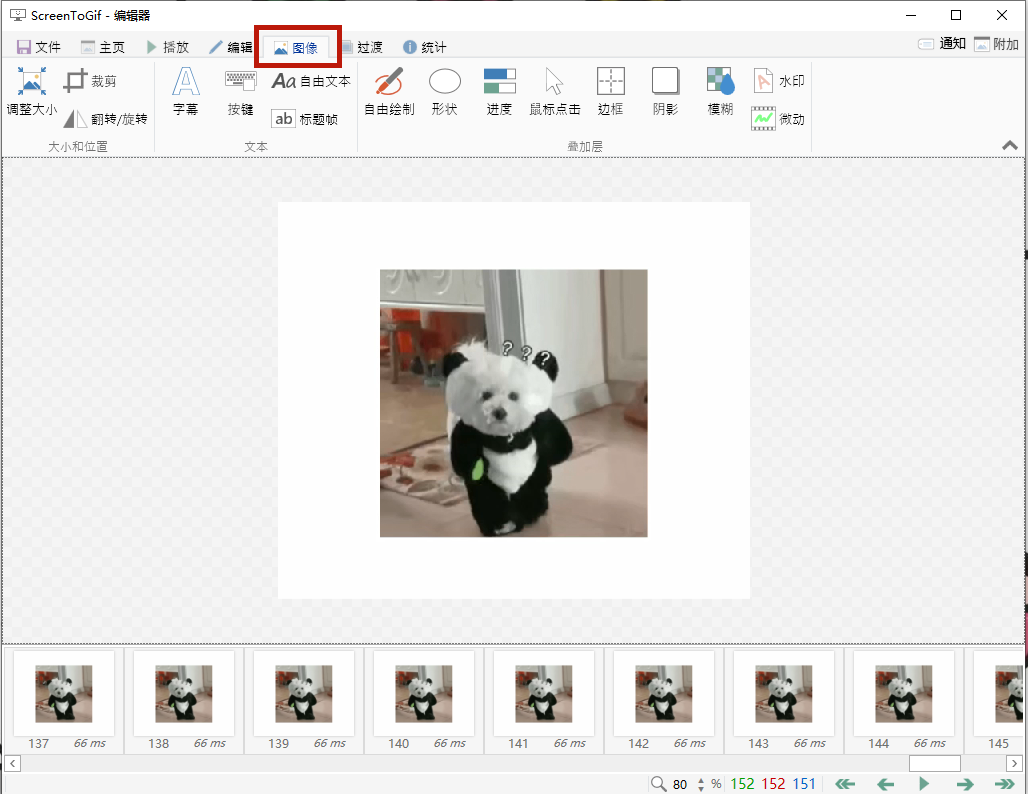Open the 字幕 caption tool
Screen dimensions: 1028x794
tap(185, 92)
